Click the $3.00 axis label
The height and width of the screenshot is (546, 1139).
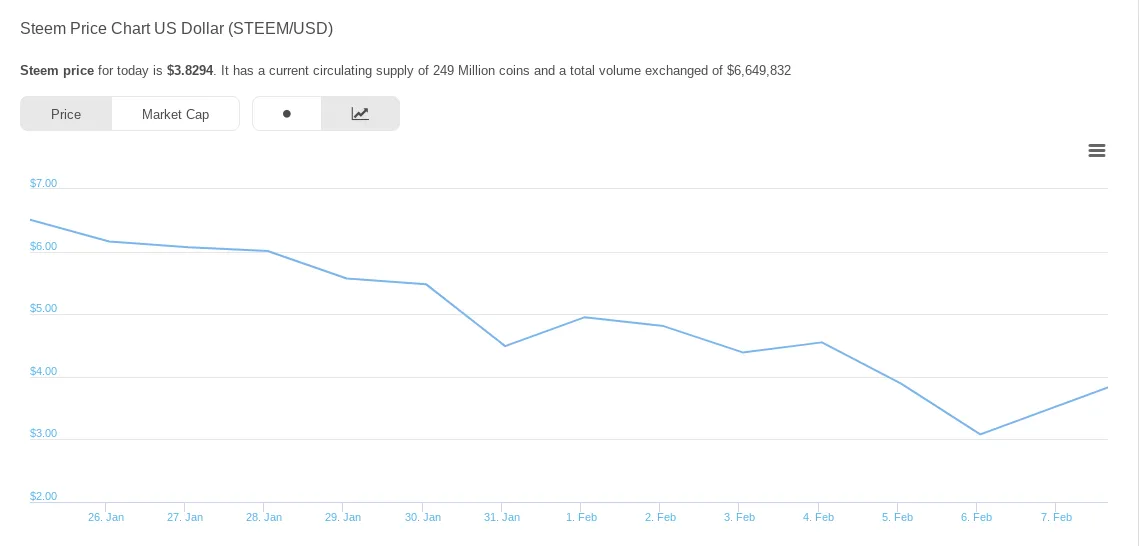(44, 433)
